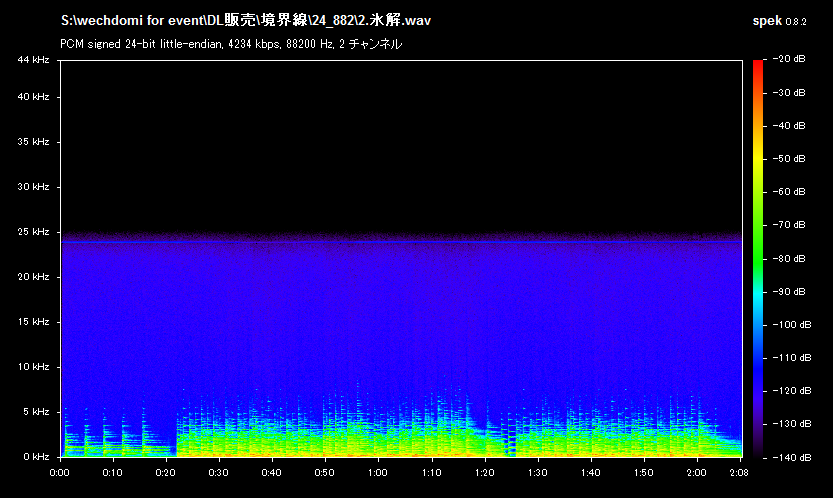Click the -30 dB scale label
The height and width of the screenshot is (498, 833).
coord(789,92)
